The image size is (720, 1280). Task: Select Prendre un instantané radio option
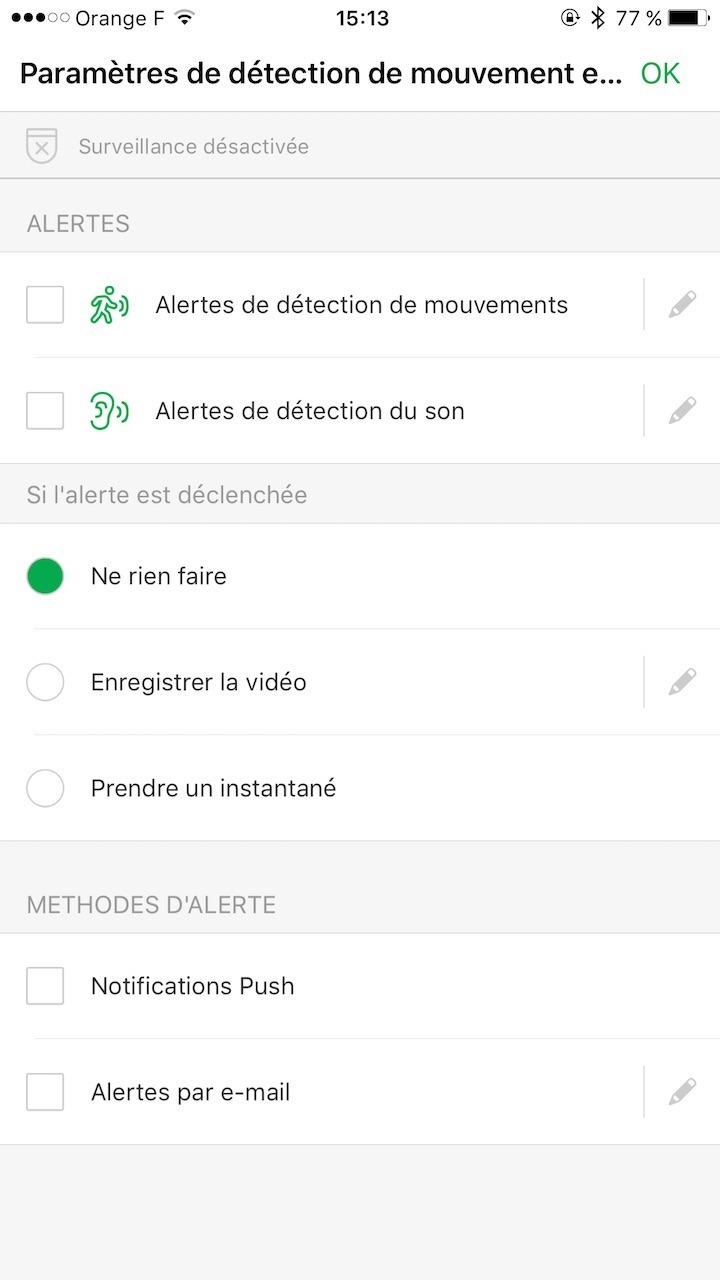point(45,789)
